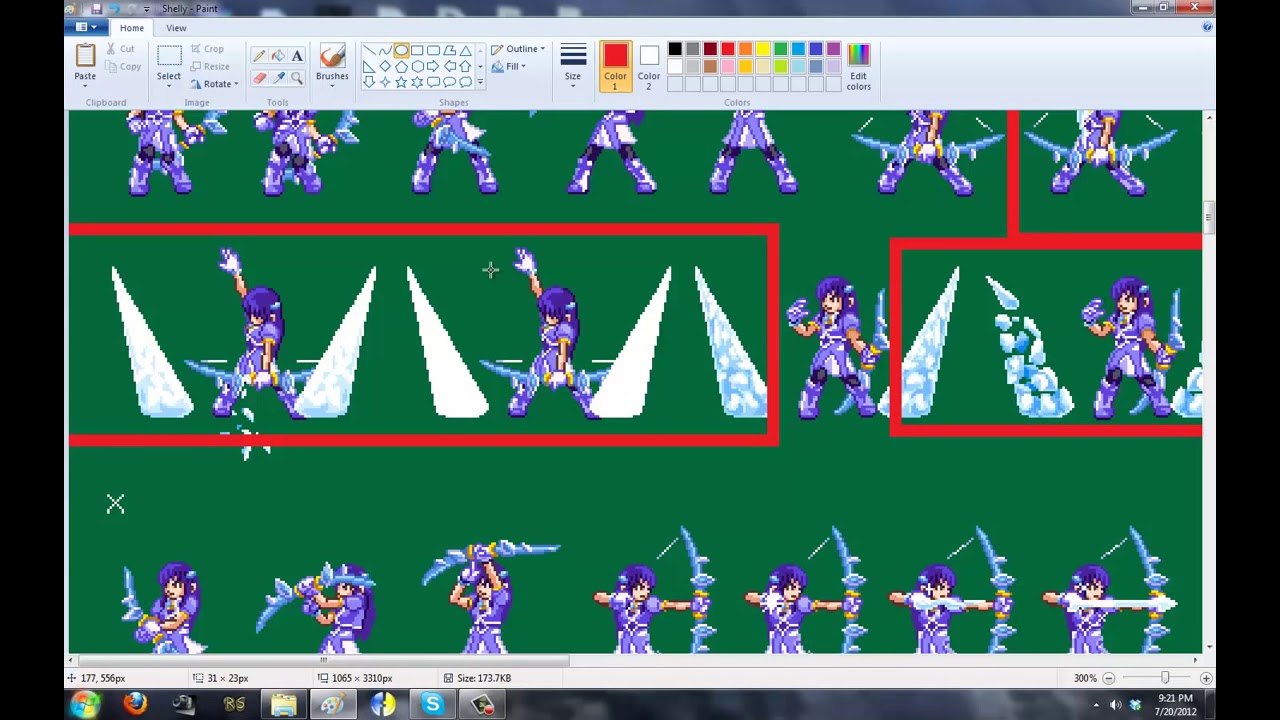
Task: Click the Resize button
Action: pos(209,67)
